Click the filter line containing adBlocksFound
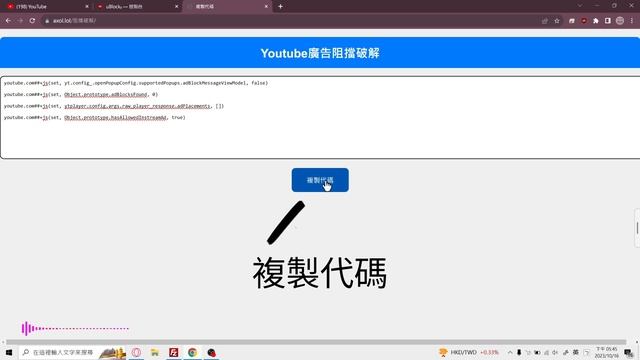 pos(81,94)
